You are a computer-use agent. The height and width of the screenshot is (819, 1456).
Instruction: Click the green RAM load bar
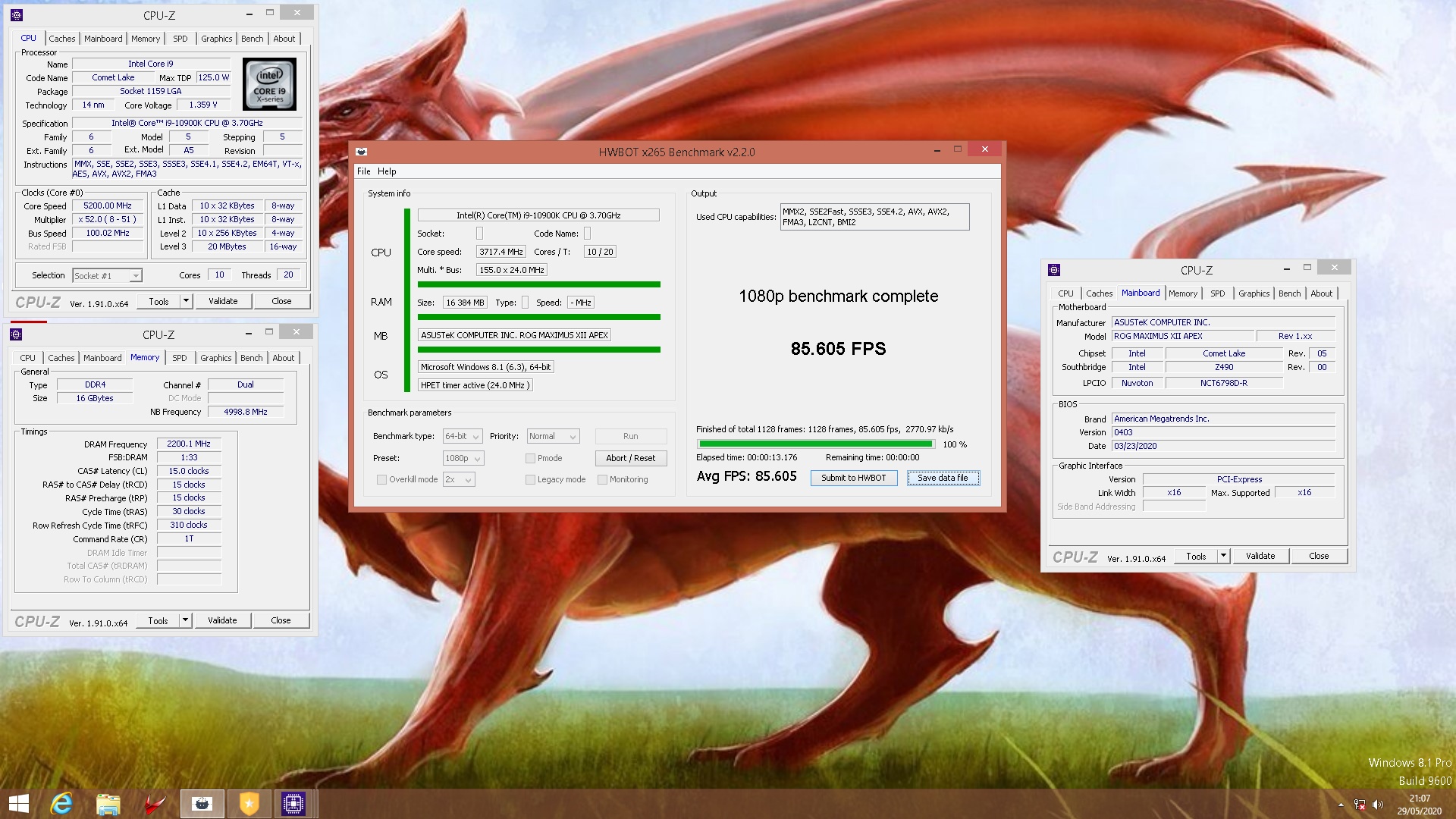pos(538,317)
